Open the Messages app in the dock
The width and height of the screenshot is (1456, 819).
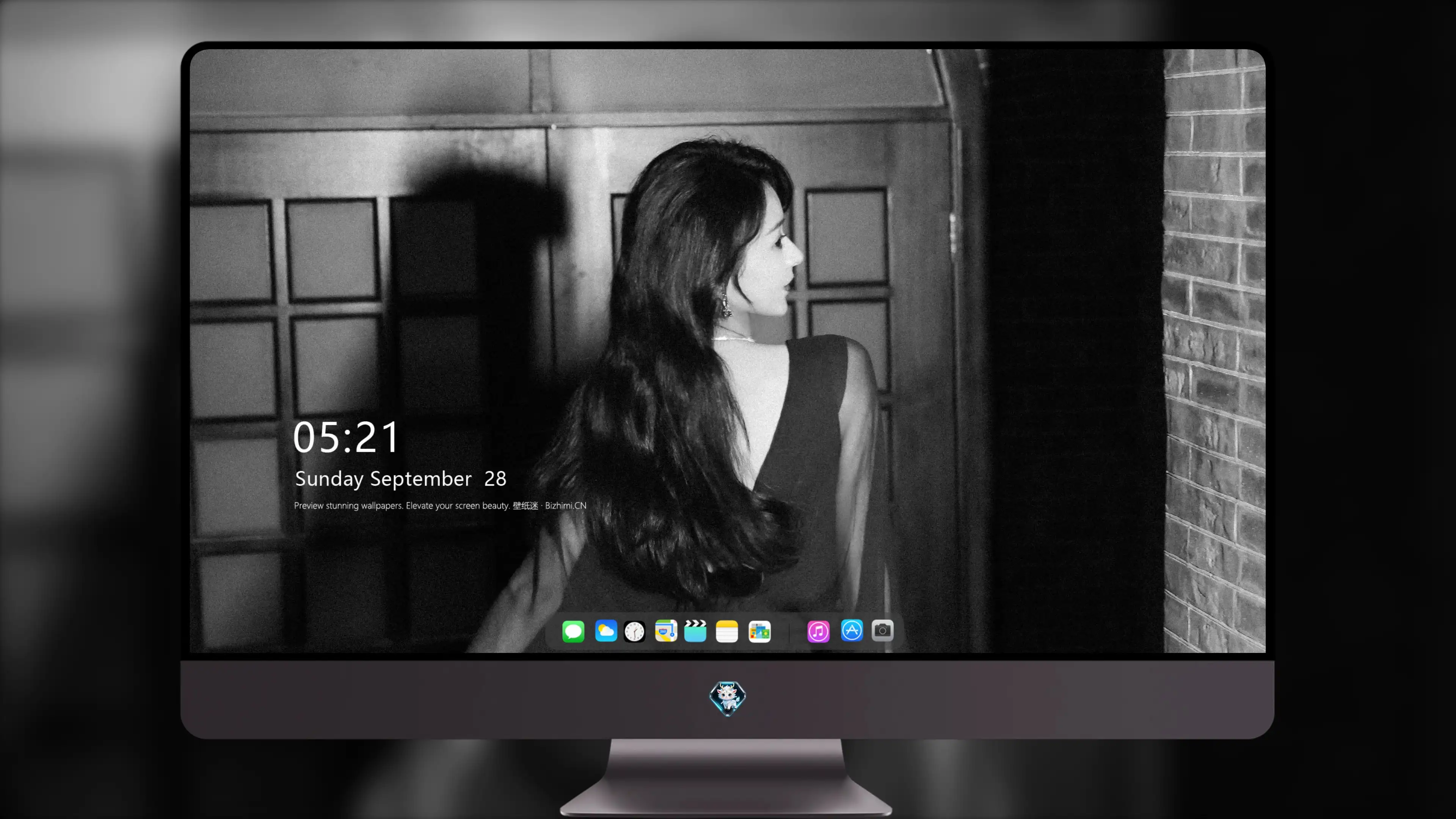click(573, 631)
